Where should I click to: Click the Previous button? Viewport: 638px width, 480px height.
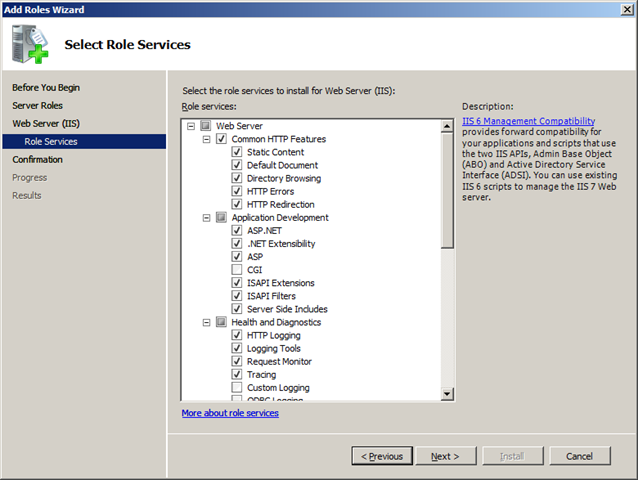(x=382, y=456)
